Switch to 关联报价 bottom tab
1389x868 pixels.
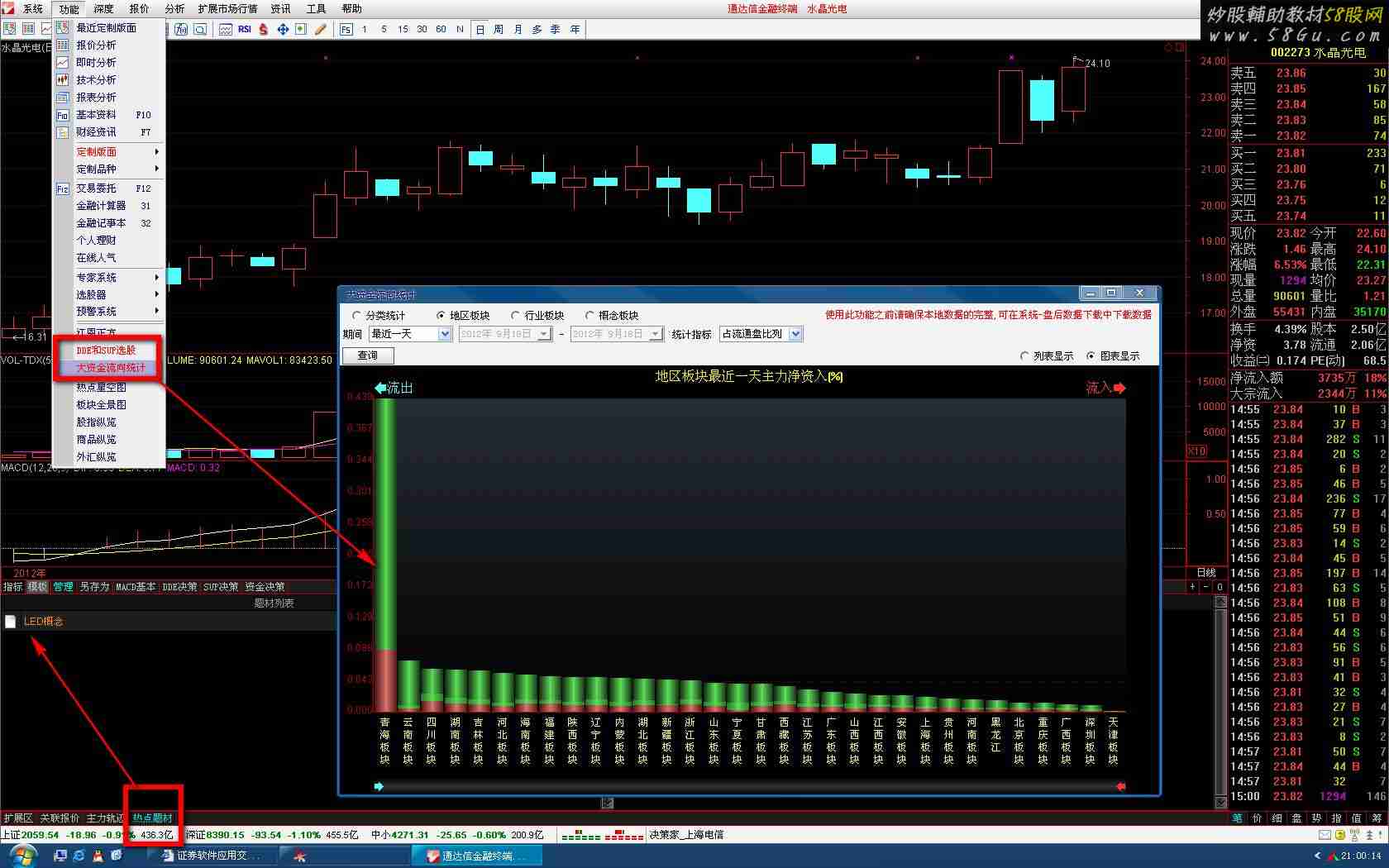[60, 818]
